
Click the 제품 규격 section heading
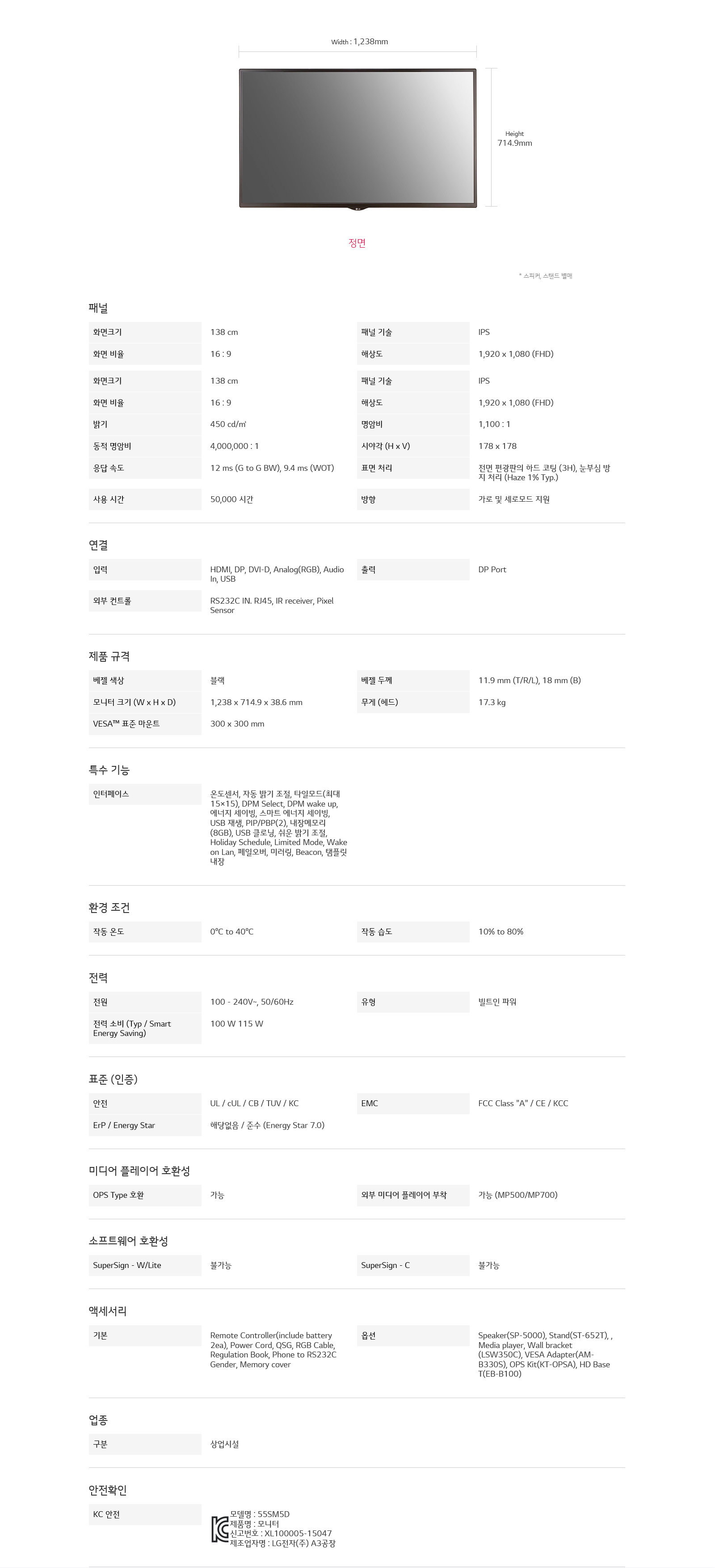pyautogui.click(x=109, y=656)
